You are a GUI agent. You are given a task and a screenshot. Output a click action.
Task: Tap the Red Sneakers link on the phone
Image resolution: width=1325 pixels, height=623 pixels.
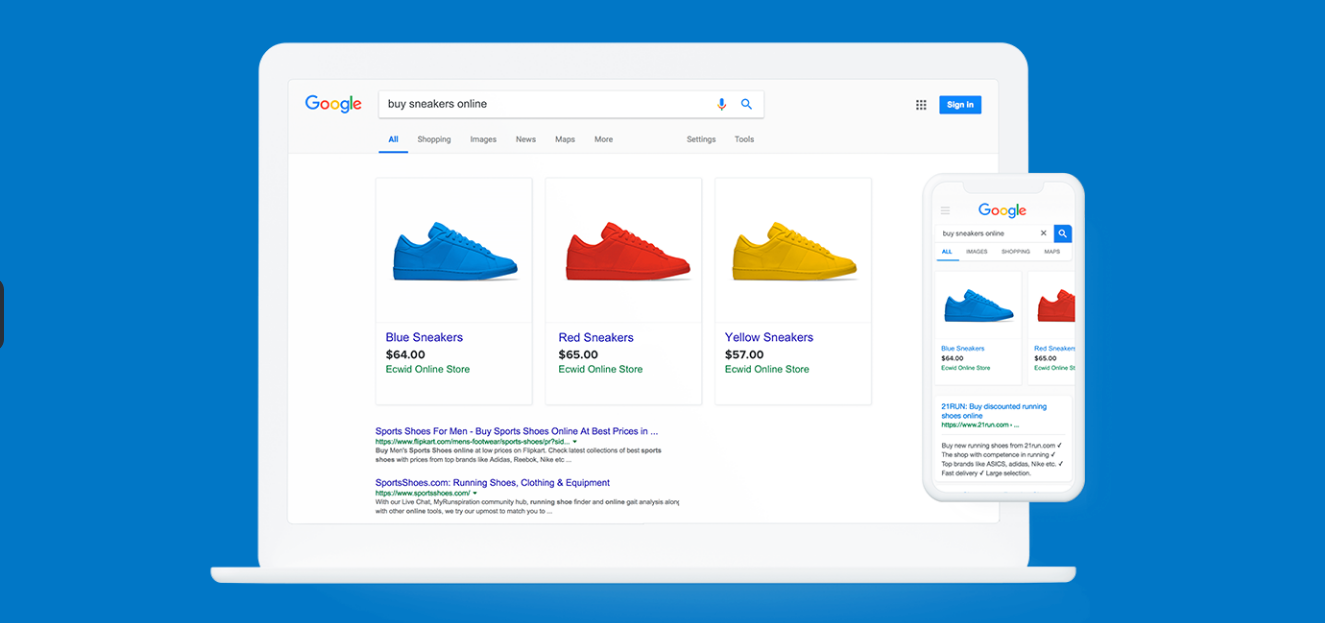coord(1054,348)
